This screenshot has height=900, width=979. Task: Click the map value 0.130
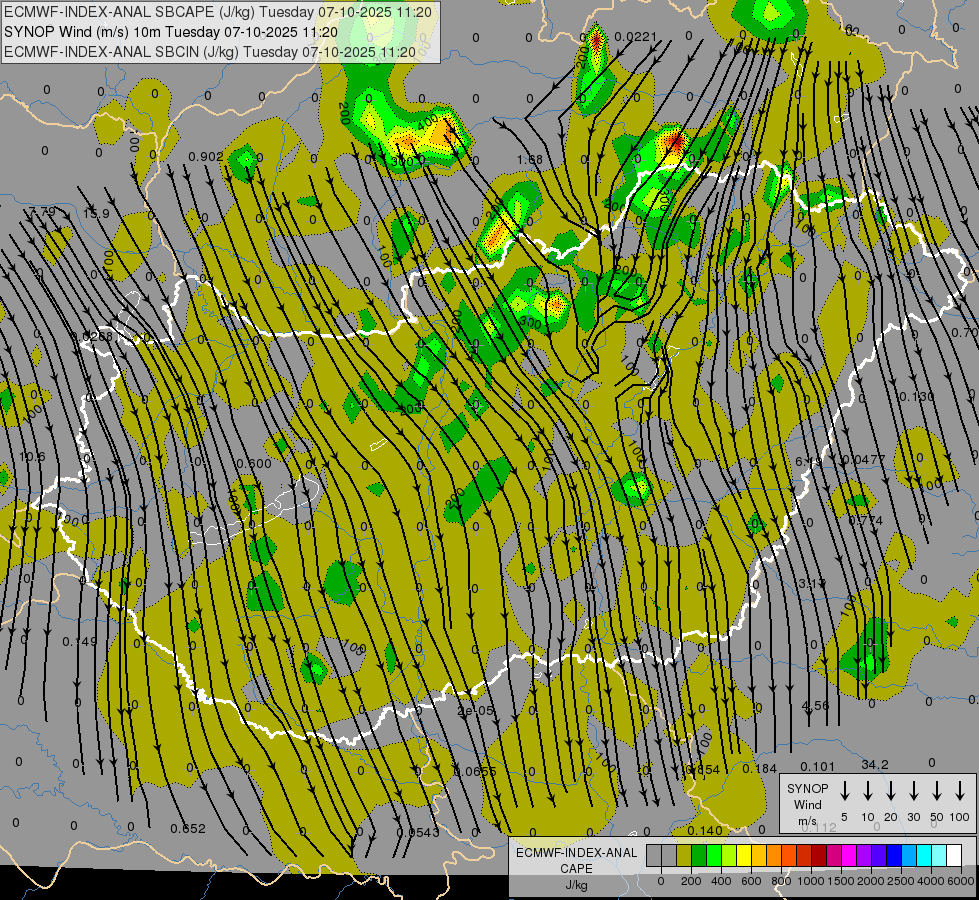[917, 397]
